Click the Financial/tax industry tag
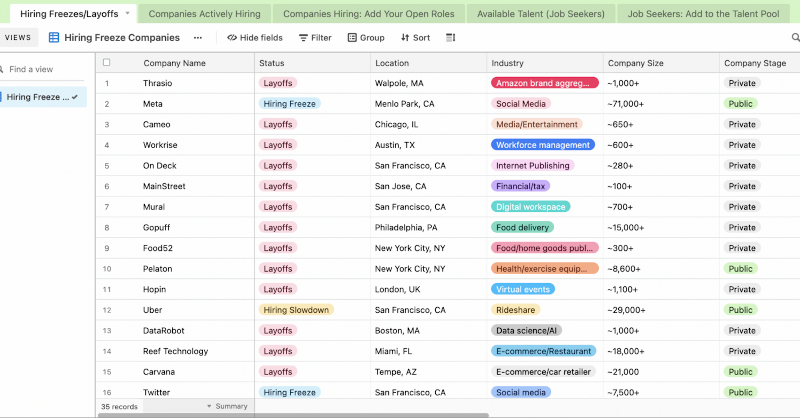The image size is (800, 418). [520, 186]
